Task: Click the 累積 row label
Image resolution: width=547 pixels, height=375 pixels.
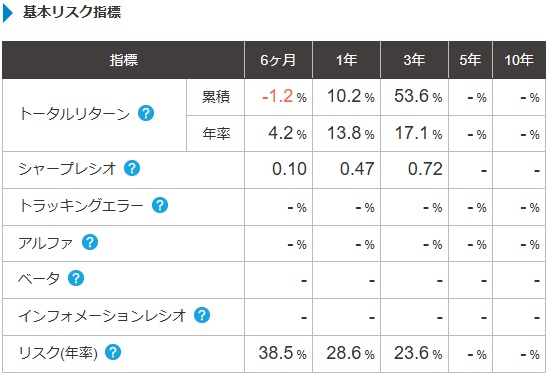Action: click(x=216, y=97)
